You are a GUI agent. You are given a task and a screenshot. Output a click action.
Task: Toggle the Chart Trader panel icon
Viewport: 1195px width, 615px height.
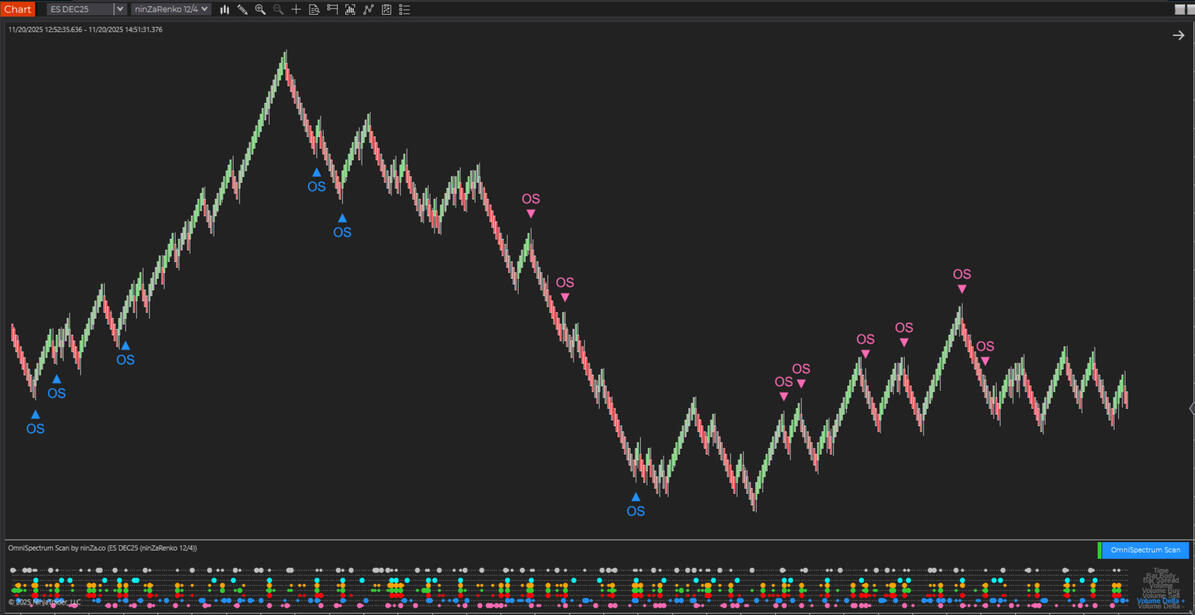point(332,9)
